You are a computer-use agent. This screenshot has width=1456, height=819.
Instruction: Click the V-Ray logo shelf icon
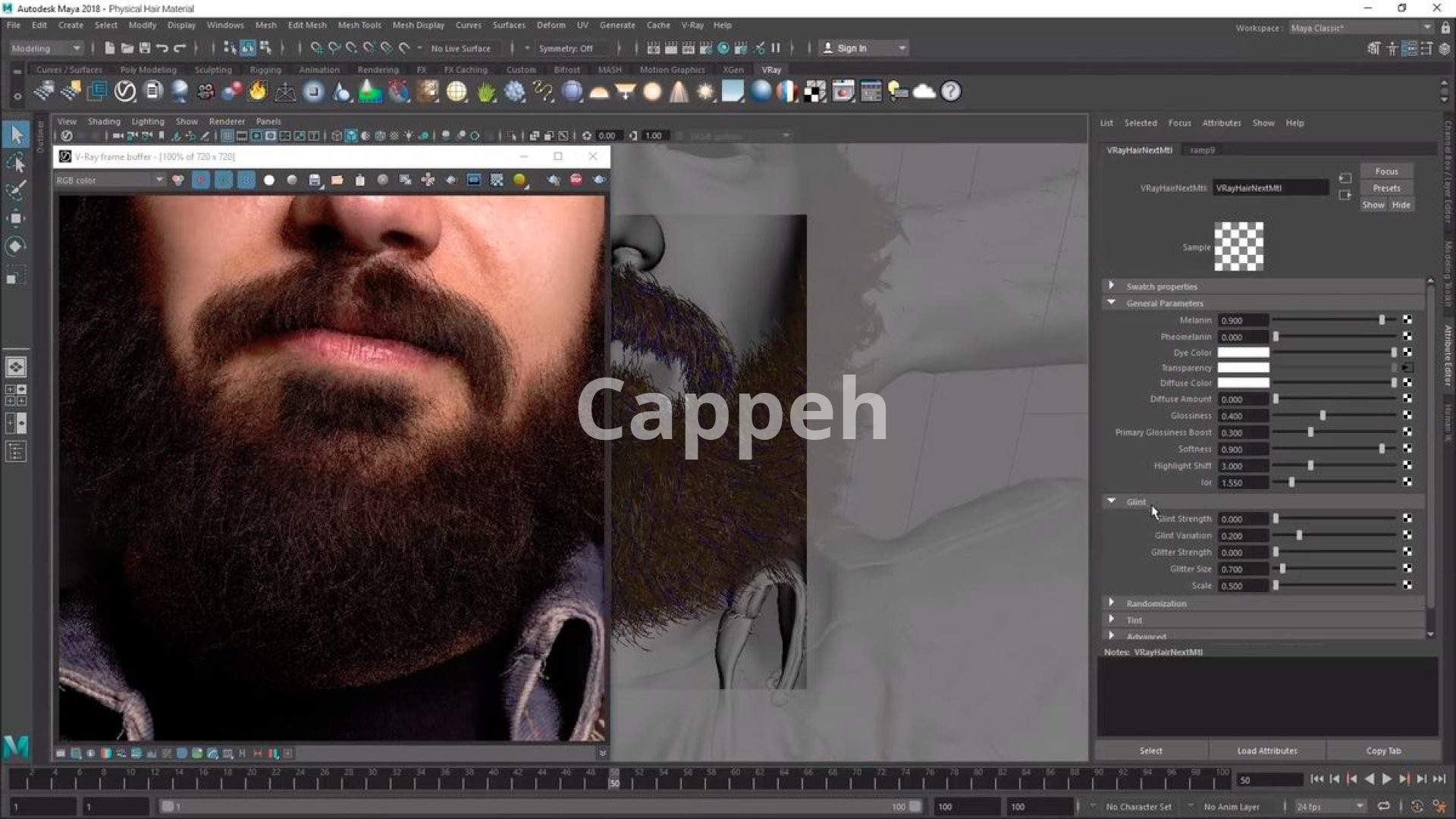click(x=125, y=92)
